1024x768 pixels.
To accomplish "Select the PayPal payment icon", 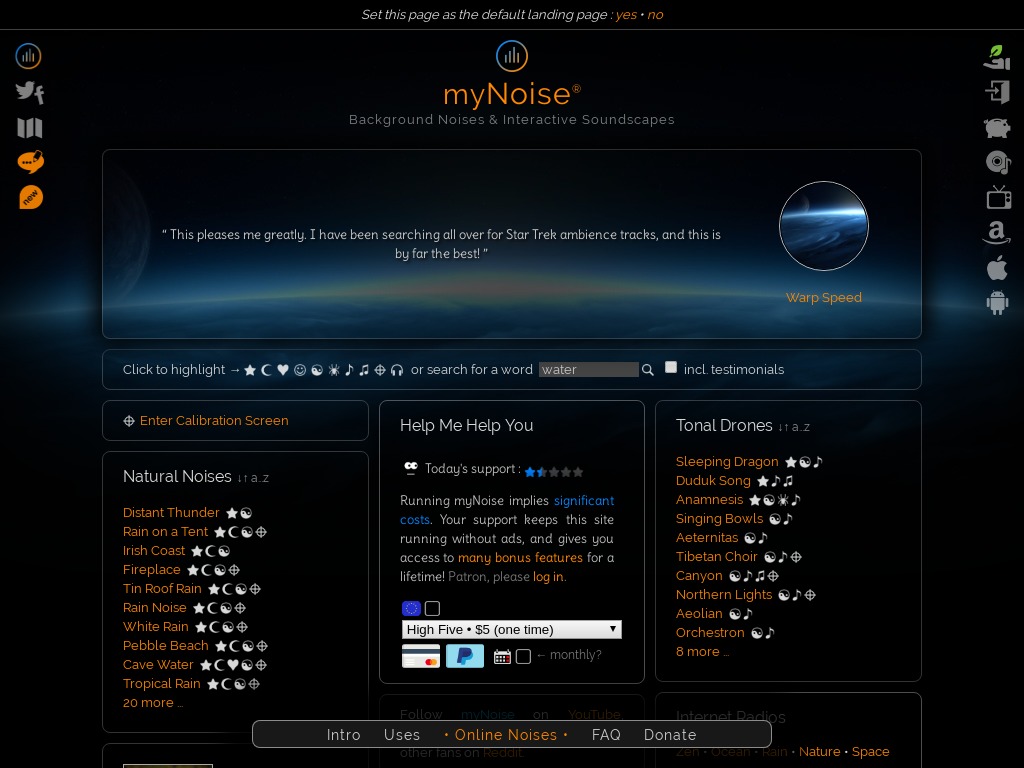I will pos(465,656).
